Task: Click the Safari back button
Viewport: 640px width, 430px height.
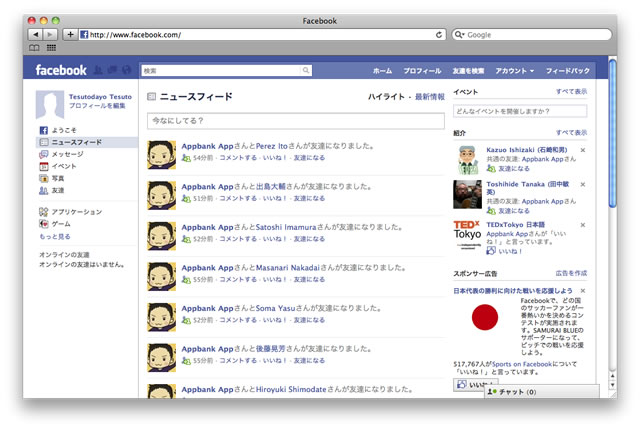Action: click(x=36, y=35)
